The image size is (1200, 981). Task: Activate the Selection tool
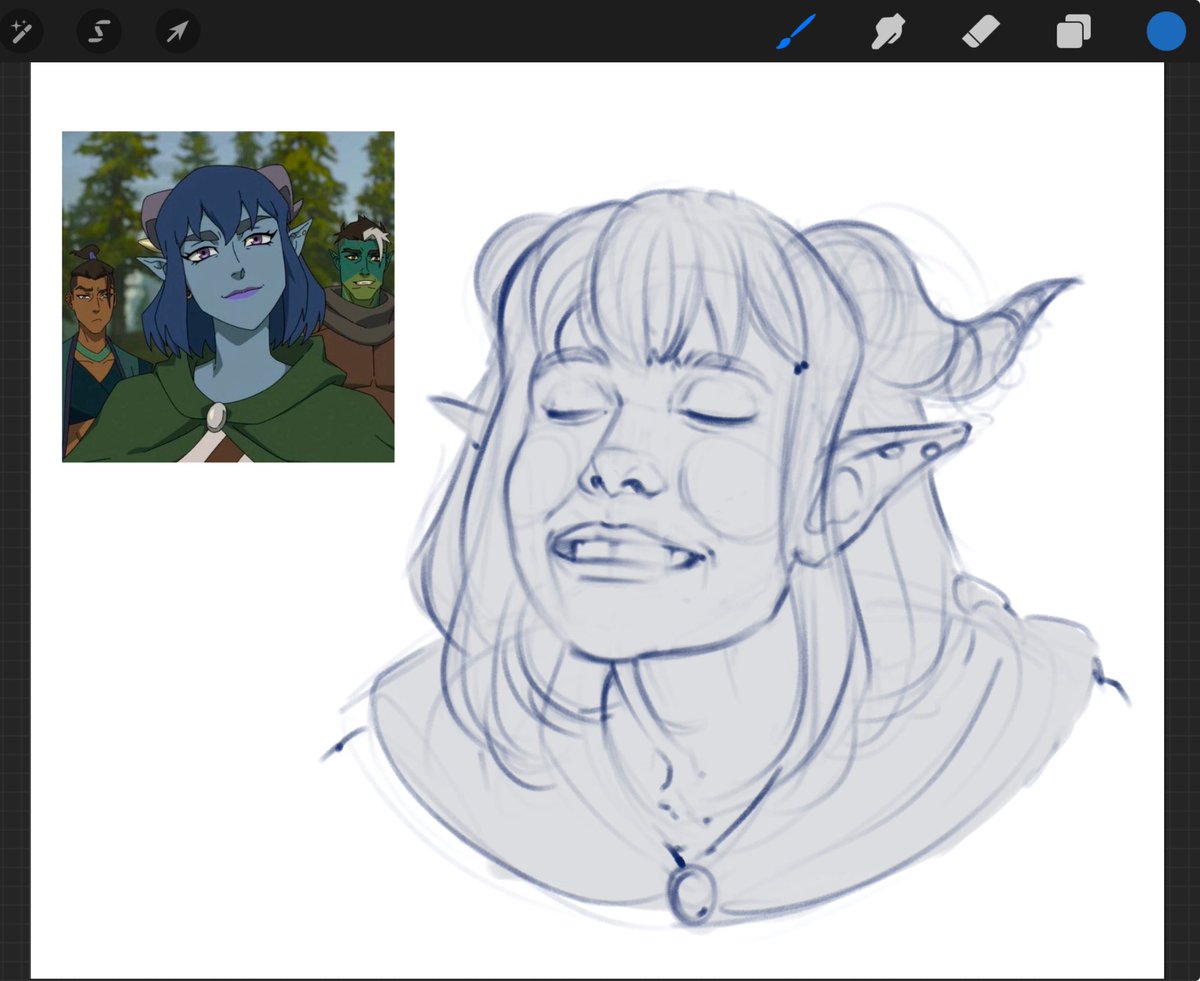coord(99,32)
